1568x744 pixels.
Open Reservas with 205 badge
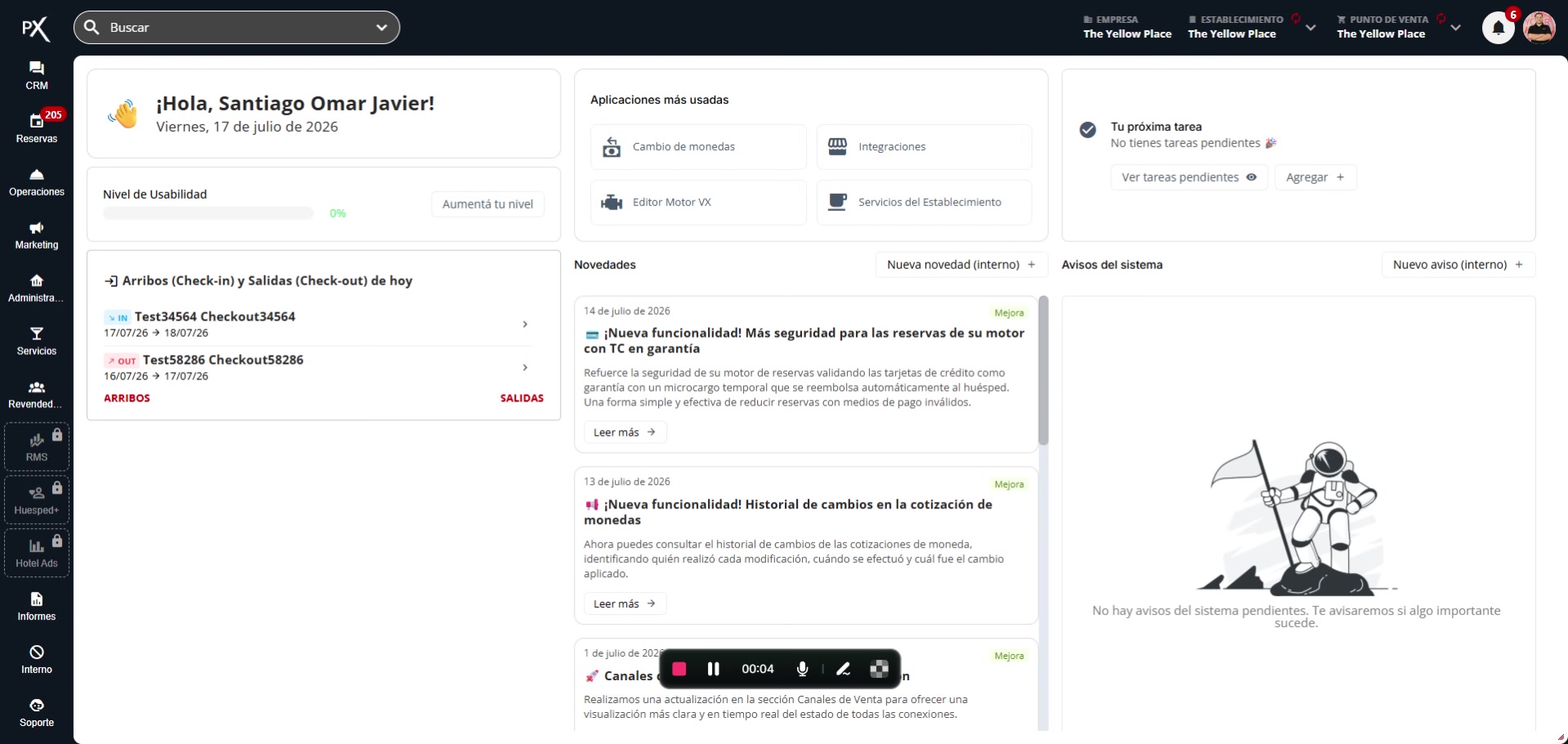coord(37,128)
